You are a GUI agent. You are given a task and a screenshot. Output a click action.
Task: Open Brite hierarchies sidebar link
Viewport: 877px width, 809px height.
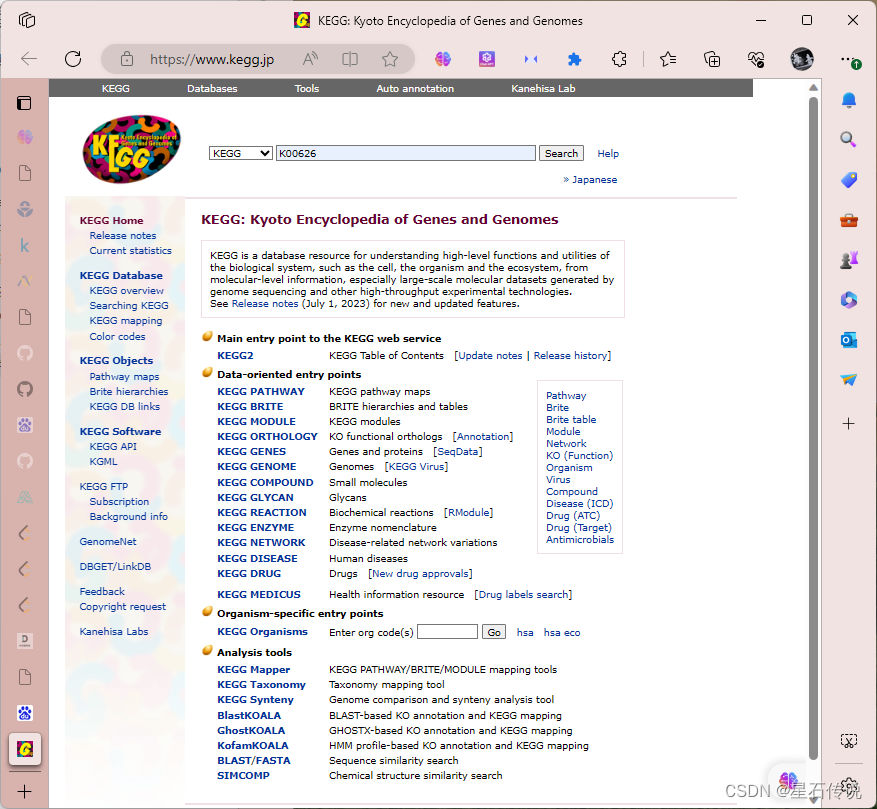point(129,392)
